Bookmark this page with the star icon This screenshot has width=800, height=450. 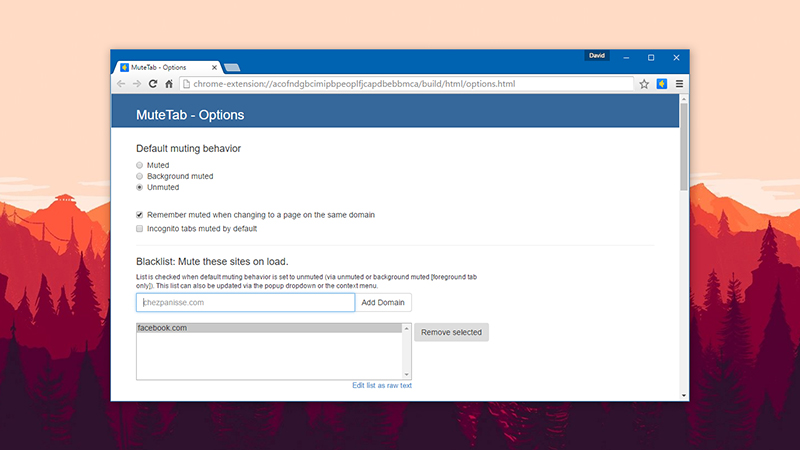click(x=644, y=84)
